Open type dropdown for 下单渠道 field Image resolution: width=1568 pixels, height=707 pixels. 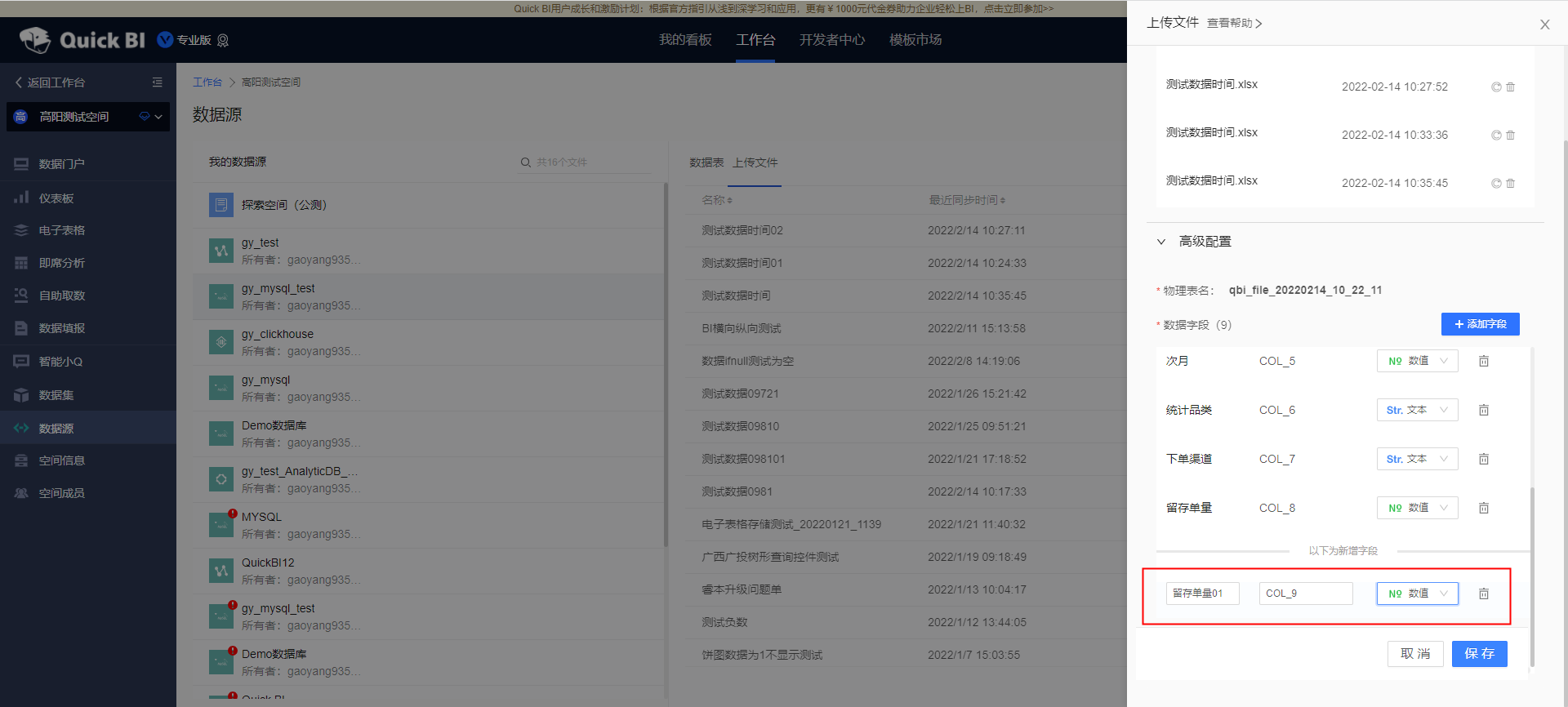pos(1417,459)
